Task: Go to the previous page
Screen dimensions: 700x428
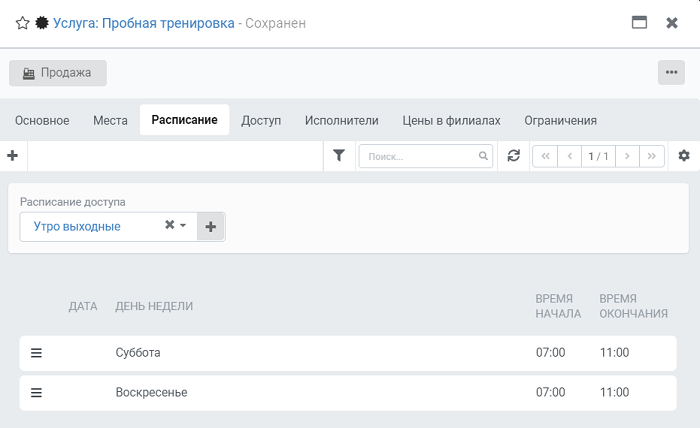Action: pyautogui.click(x=570, y=156)
